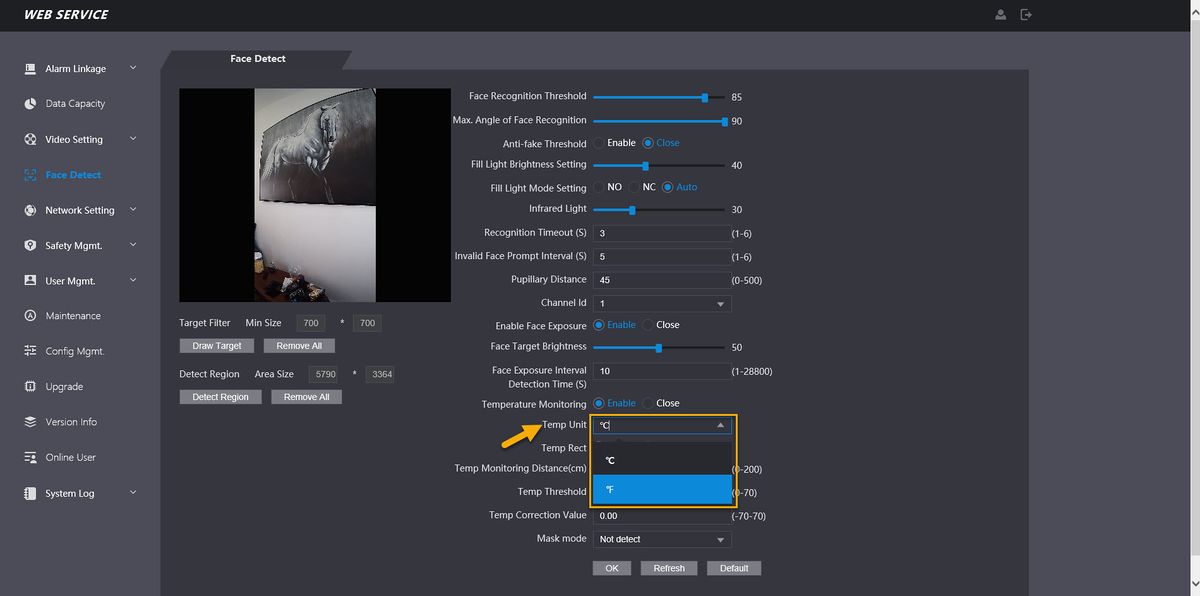Viewport: 1200px width, 596px height.
Task: Select NC for Fill Light Mode
Action: (x=634, y=187)
